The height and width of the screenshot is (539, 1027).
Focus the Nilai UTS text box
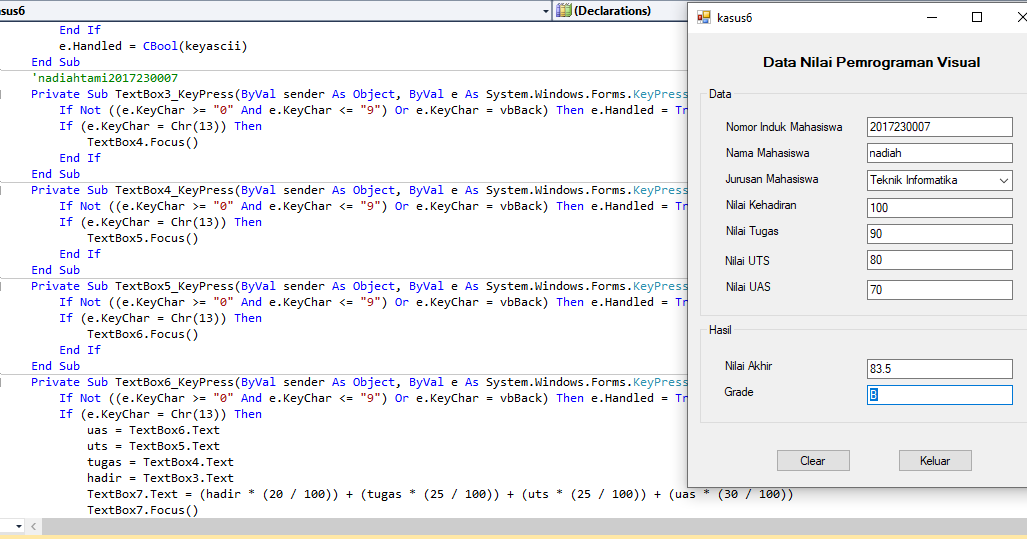(939, 261)
